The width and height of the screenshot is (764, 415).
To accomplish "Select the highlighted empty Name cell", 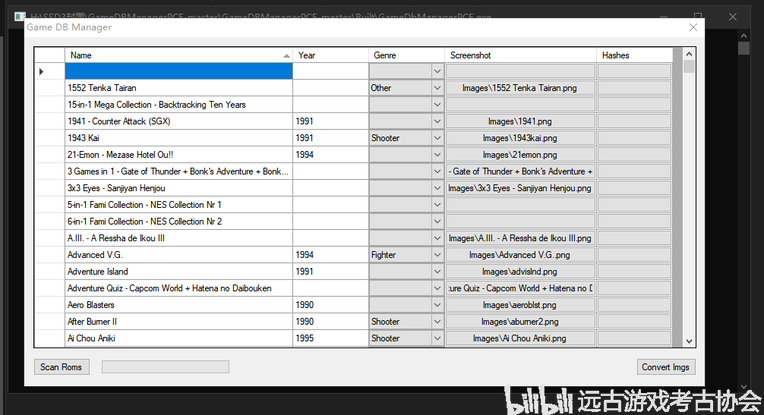I will coord(178,72).
